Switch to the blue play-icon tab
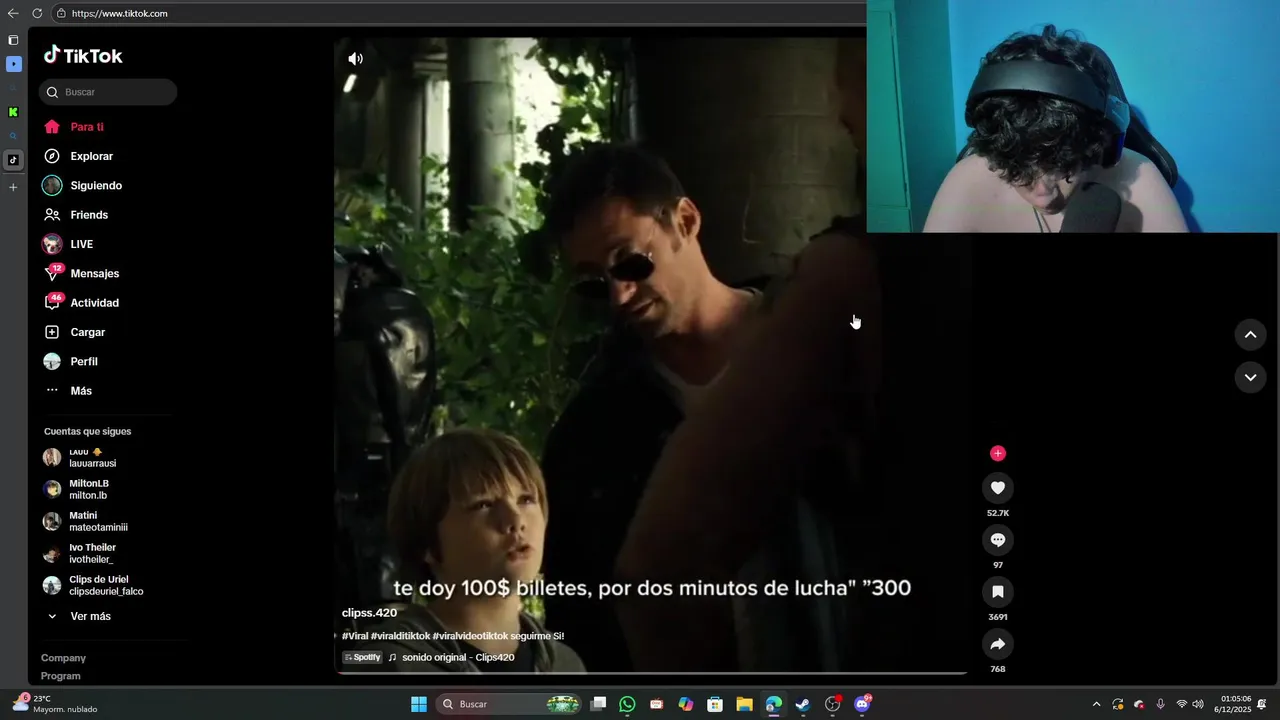The width and height of the screenshot is (1280, 720). 13,64
